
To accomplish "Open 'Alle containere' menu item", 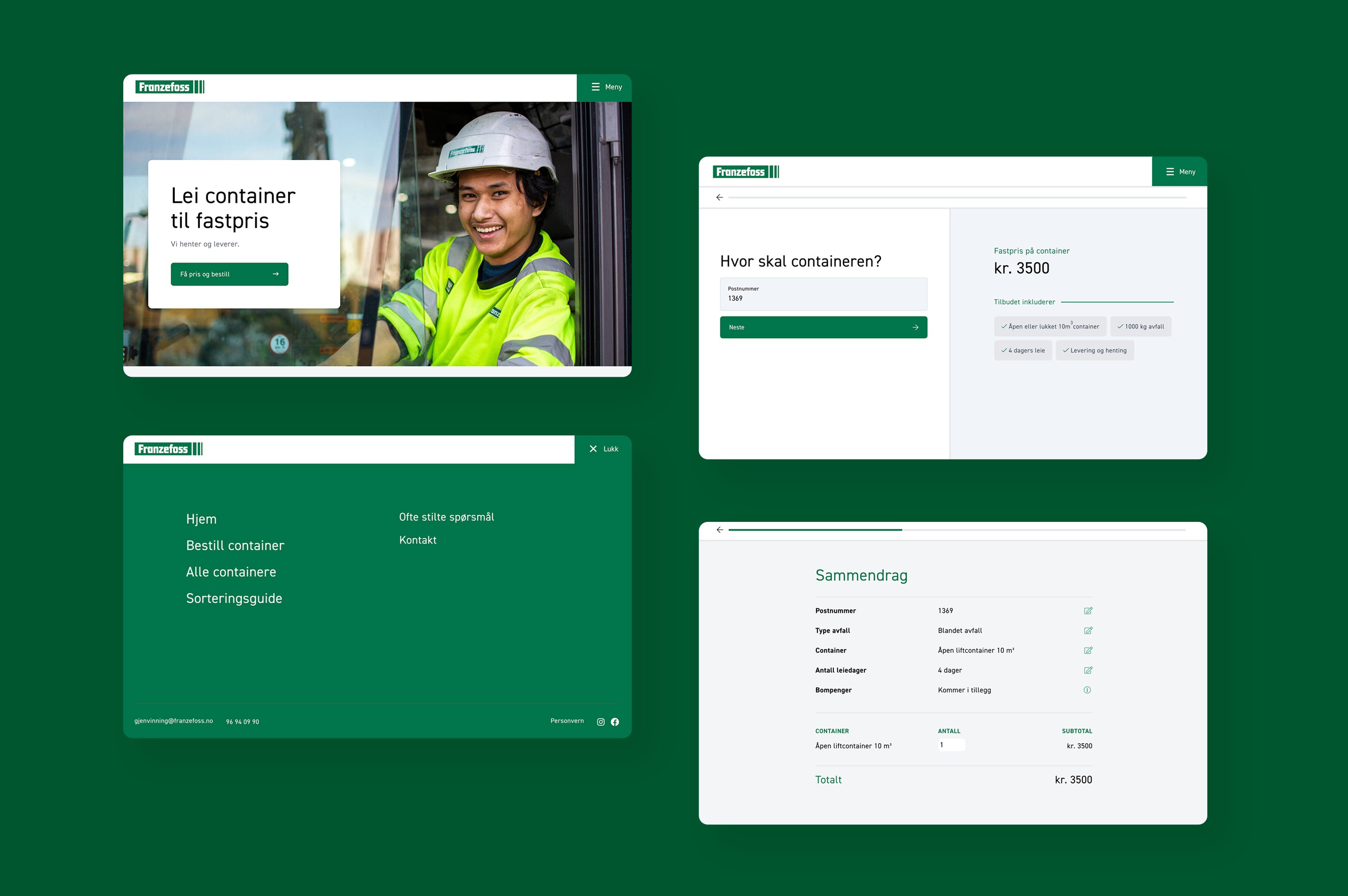I will [x=231, y=572].
